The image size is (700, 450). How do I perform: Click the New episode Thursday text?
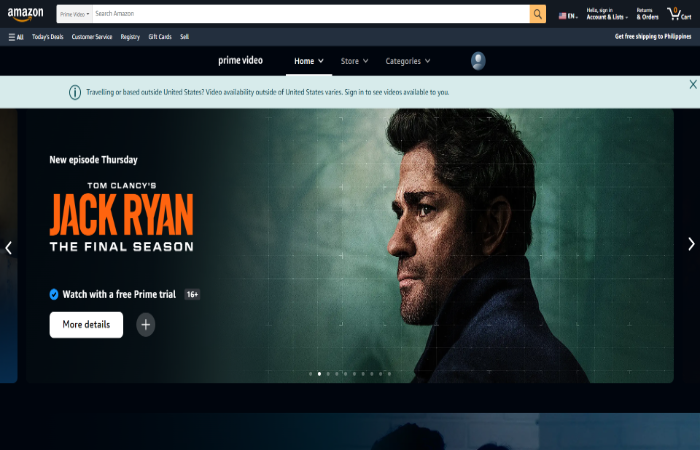click(x=93, y=160)
